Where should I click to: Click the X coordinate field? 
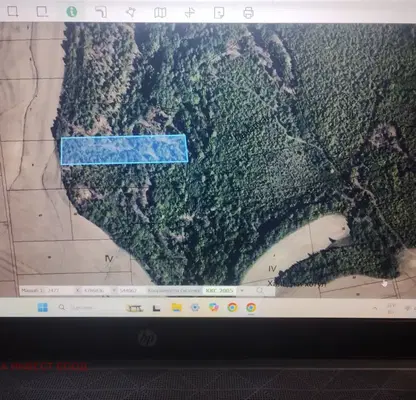pos(94,290)
